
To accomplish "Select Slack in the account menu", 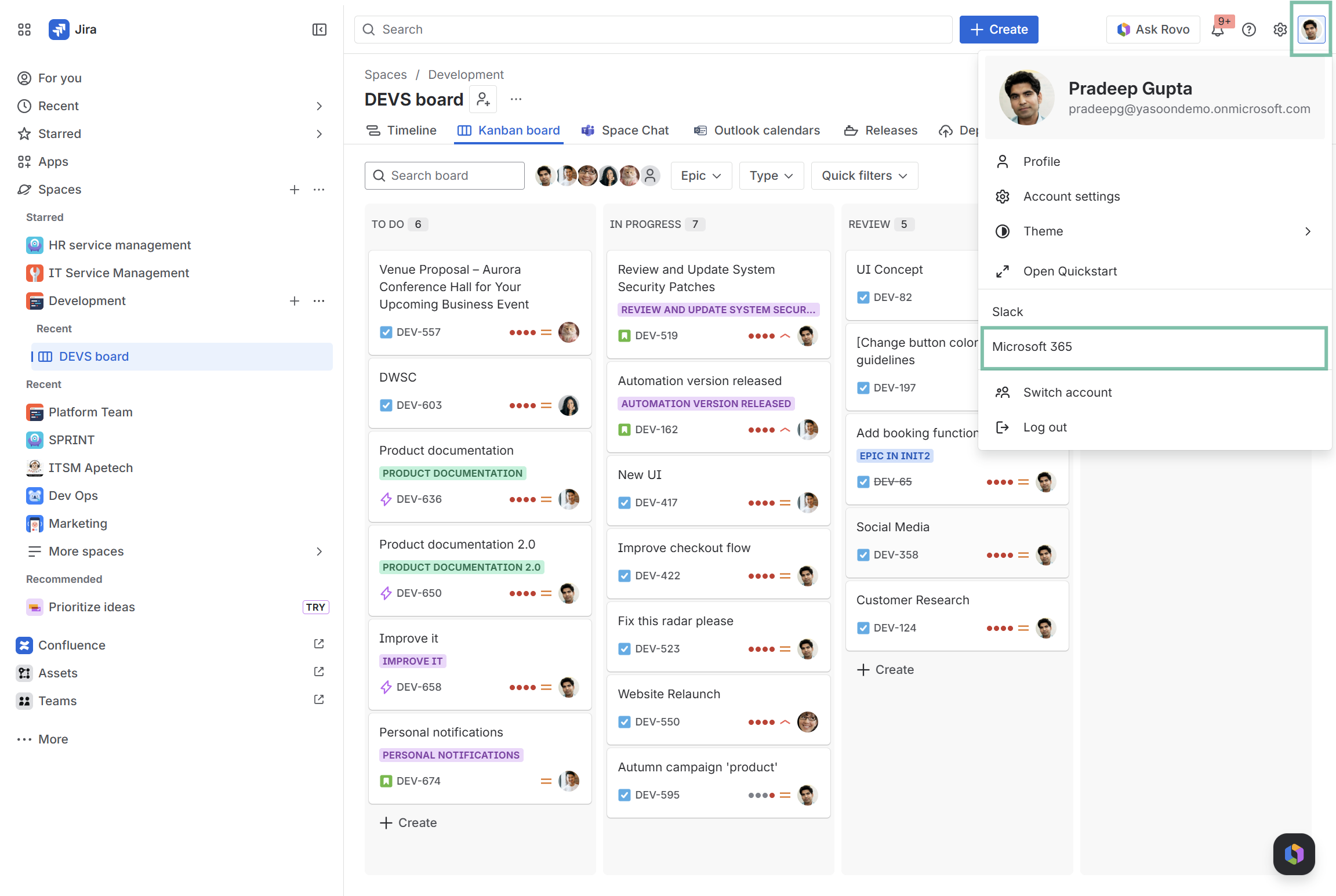I will (1155, 312).
